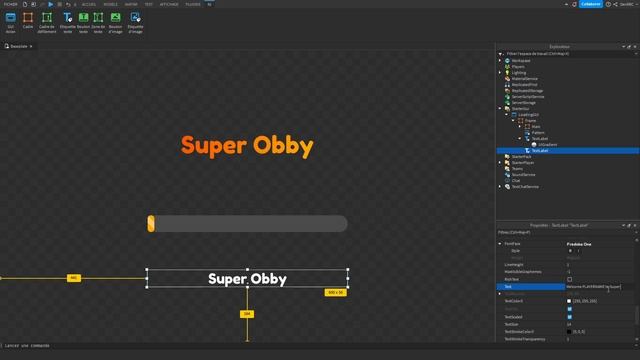Click the Workspace icon in Explorer
Viewport: 640px width, 360px height.
click(x=507, y=60)
